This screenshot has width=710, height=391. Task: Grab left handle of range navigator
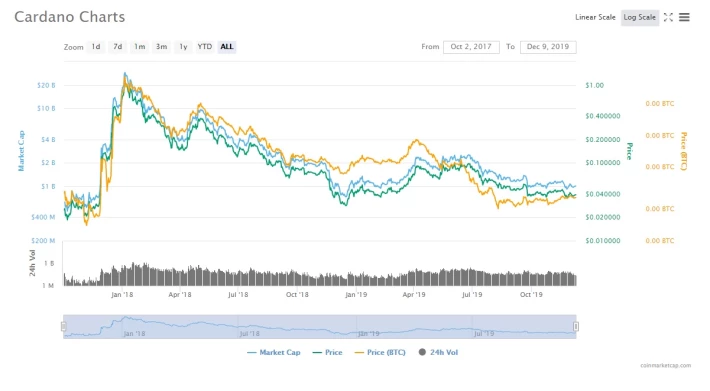point(63,326)
